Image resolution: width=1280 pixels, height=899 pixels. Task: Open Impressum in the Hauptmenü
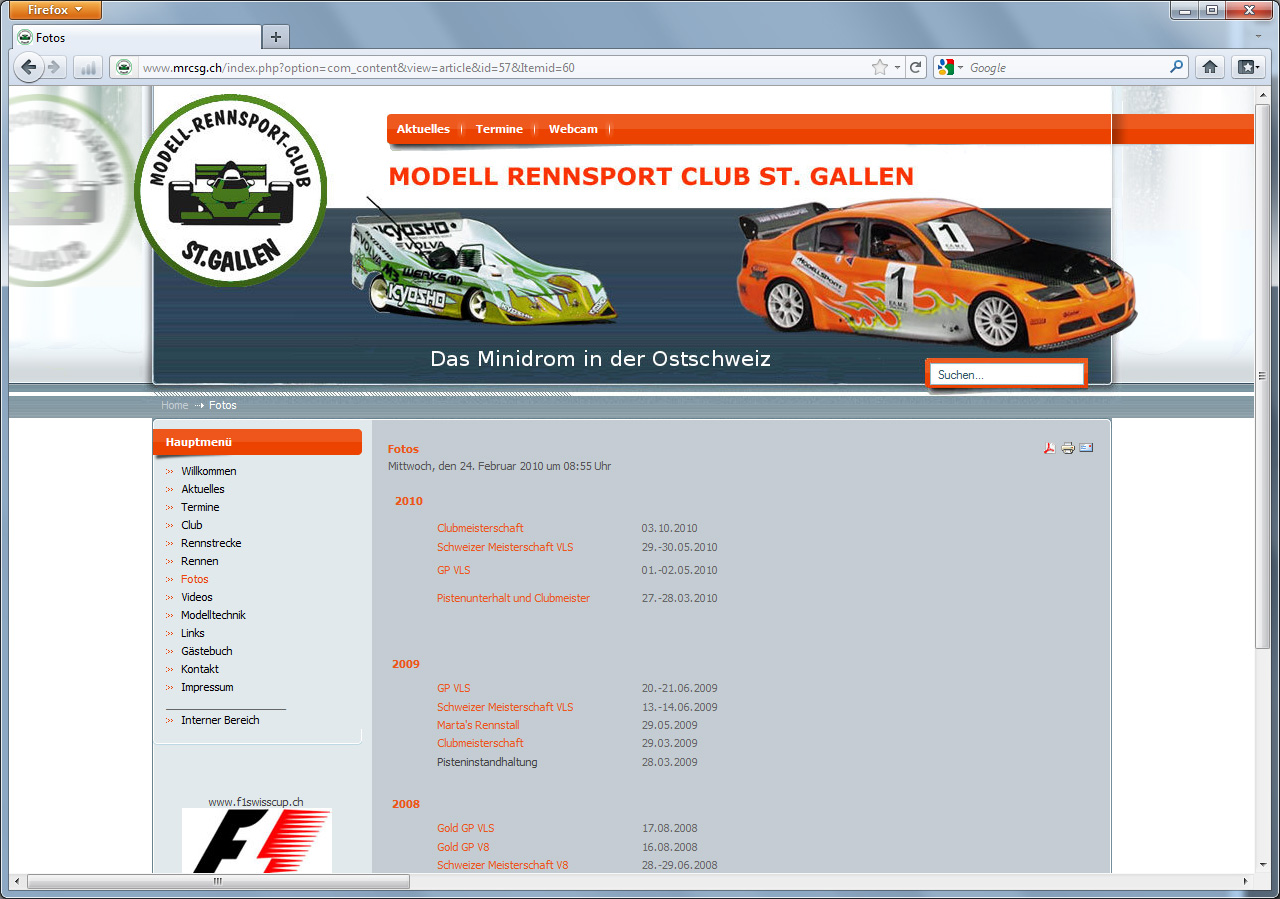(207, 687)
